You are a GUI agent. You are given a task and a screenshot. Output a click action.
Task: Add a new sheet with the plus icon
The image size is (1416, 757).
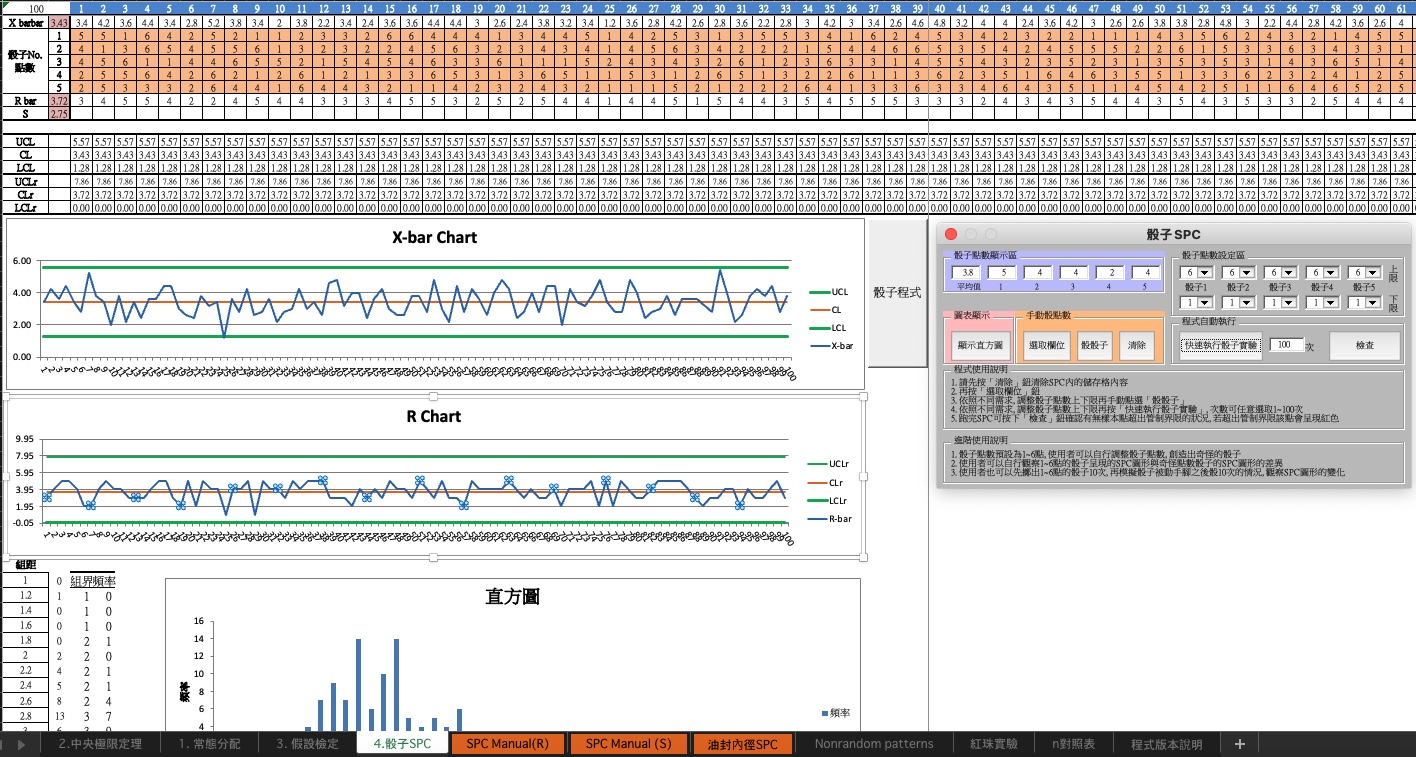[1240, 744]
